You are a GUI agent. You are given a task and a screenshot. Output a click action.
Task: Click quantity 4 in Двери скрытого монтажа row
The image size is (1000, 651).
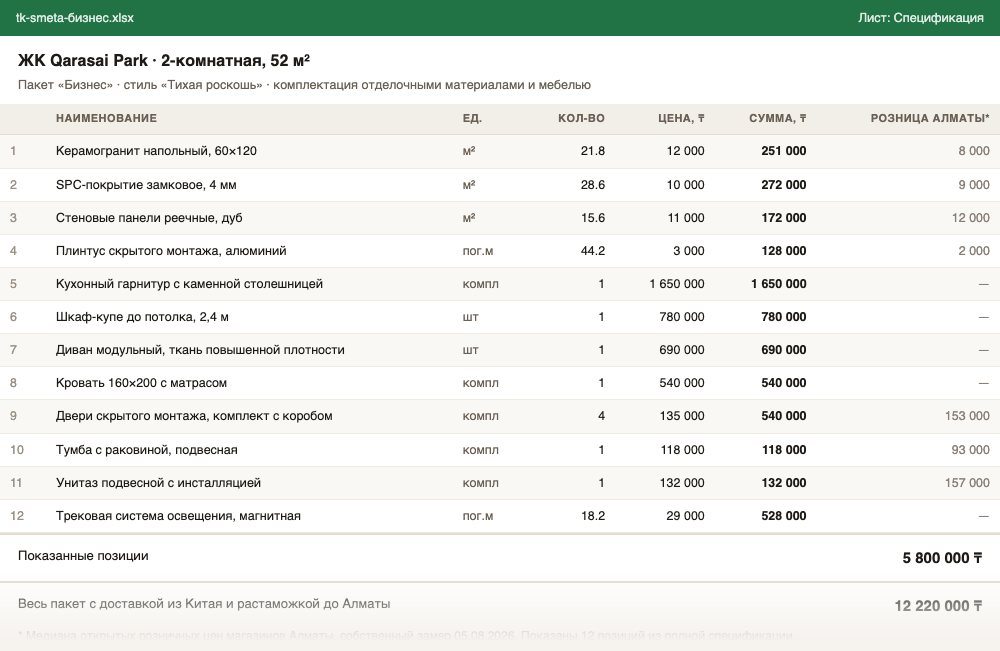tap(601, 416)
